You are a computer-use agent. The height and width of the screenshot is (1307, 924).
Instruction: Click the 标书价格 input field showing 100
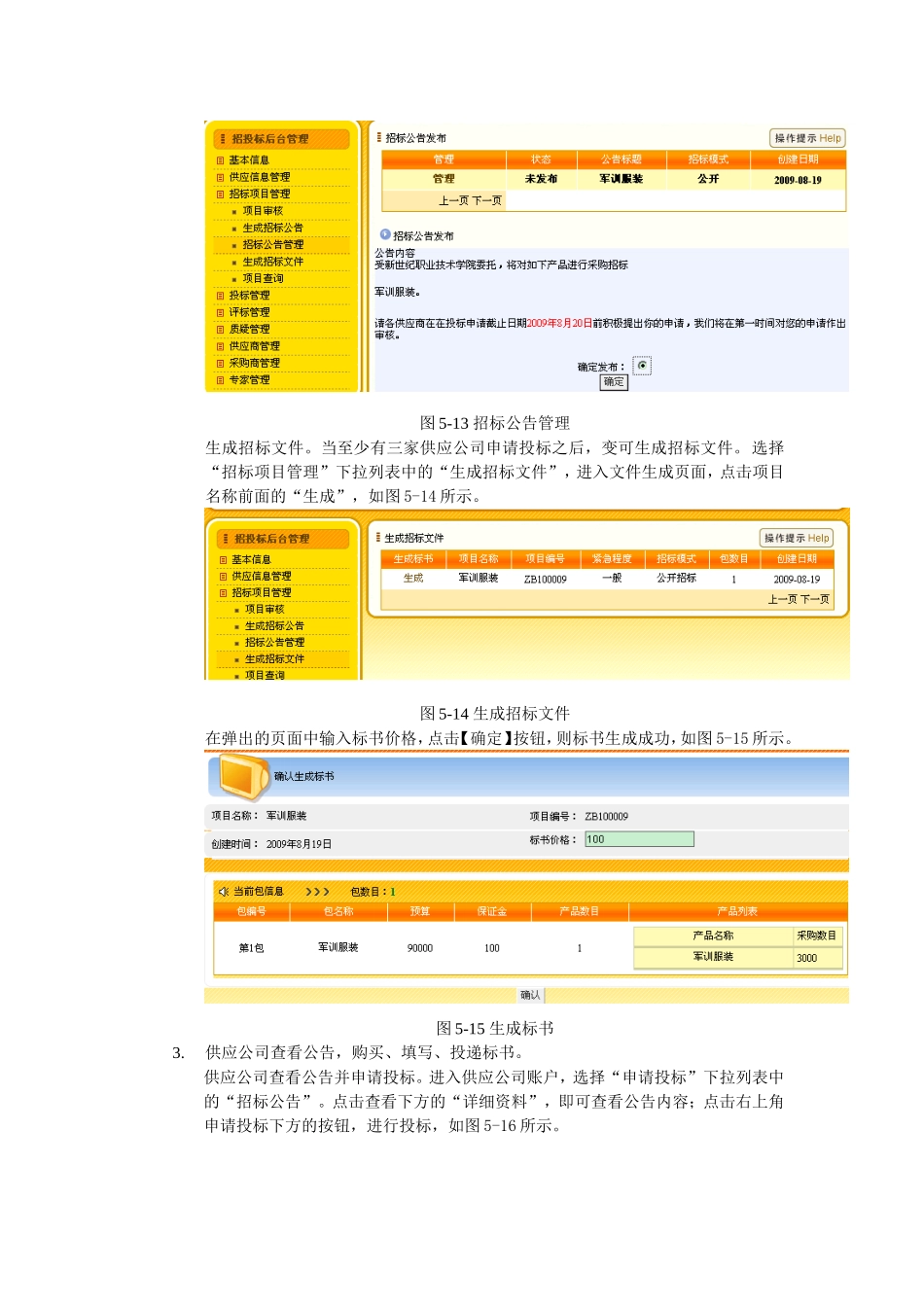tap(639, 838)
